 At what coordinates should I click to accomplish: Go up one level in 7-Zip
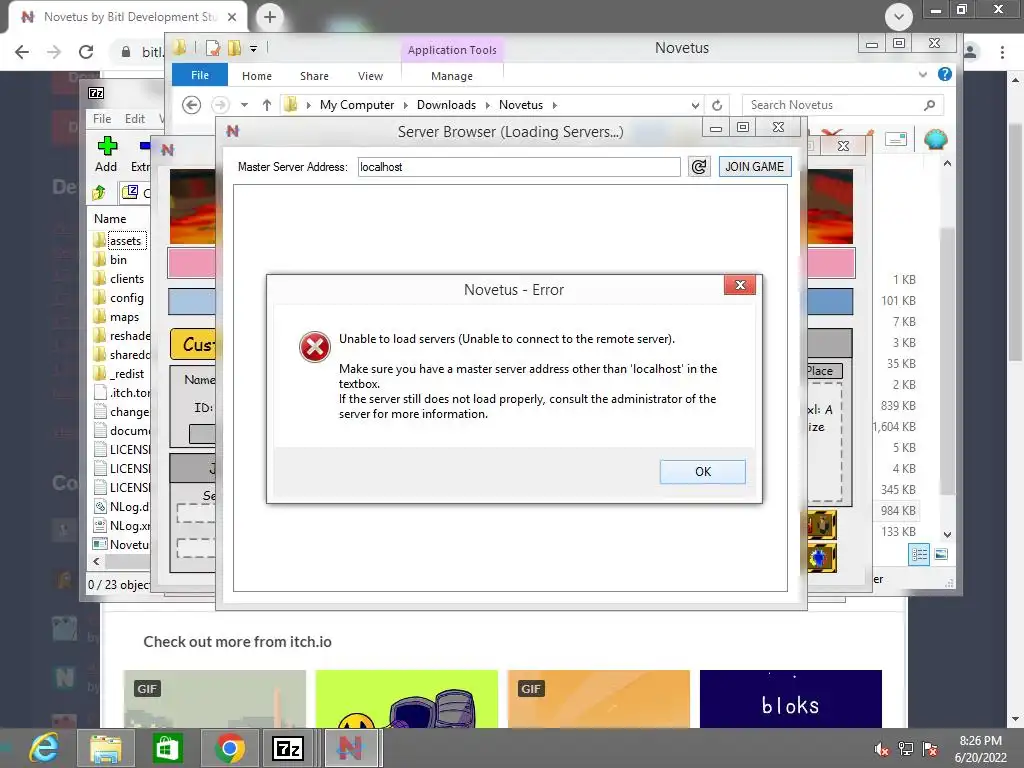(99, 193)
